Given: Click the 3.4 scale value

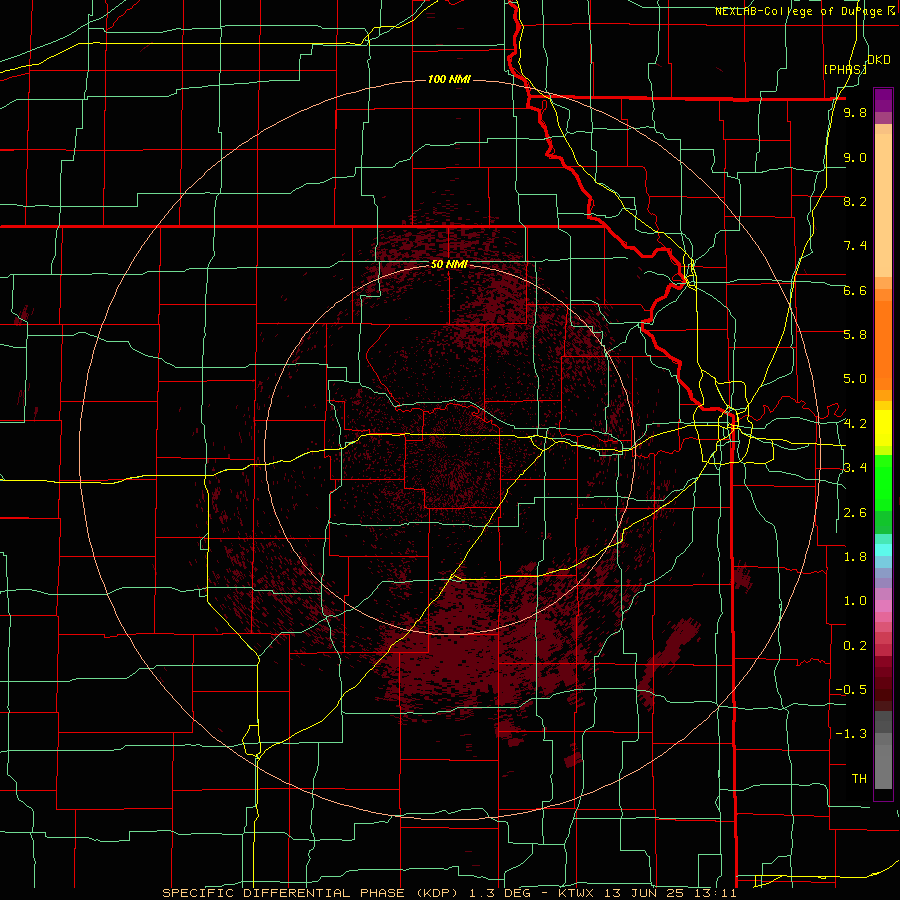Looking at the screenshot, I should (x=855, y=468).
